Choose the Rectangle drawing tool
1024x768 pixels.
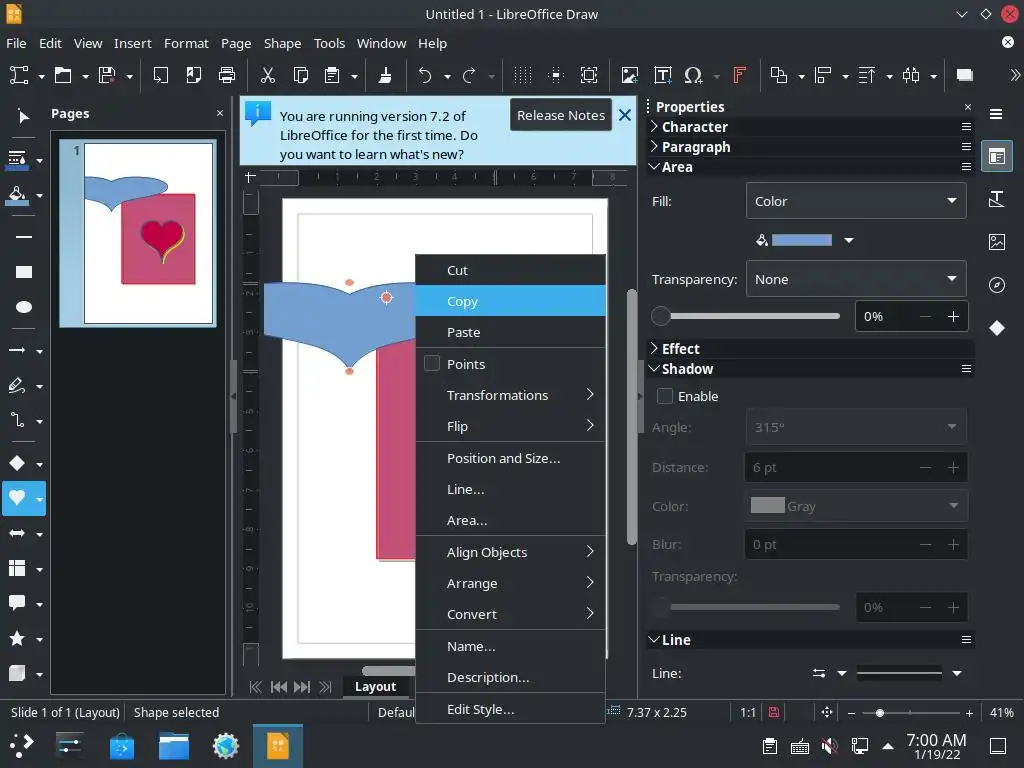point(24,272)
